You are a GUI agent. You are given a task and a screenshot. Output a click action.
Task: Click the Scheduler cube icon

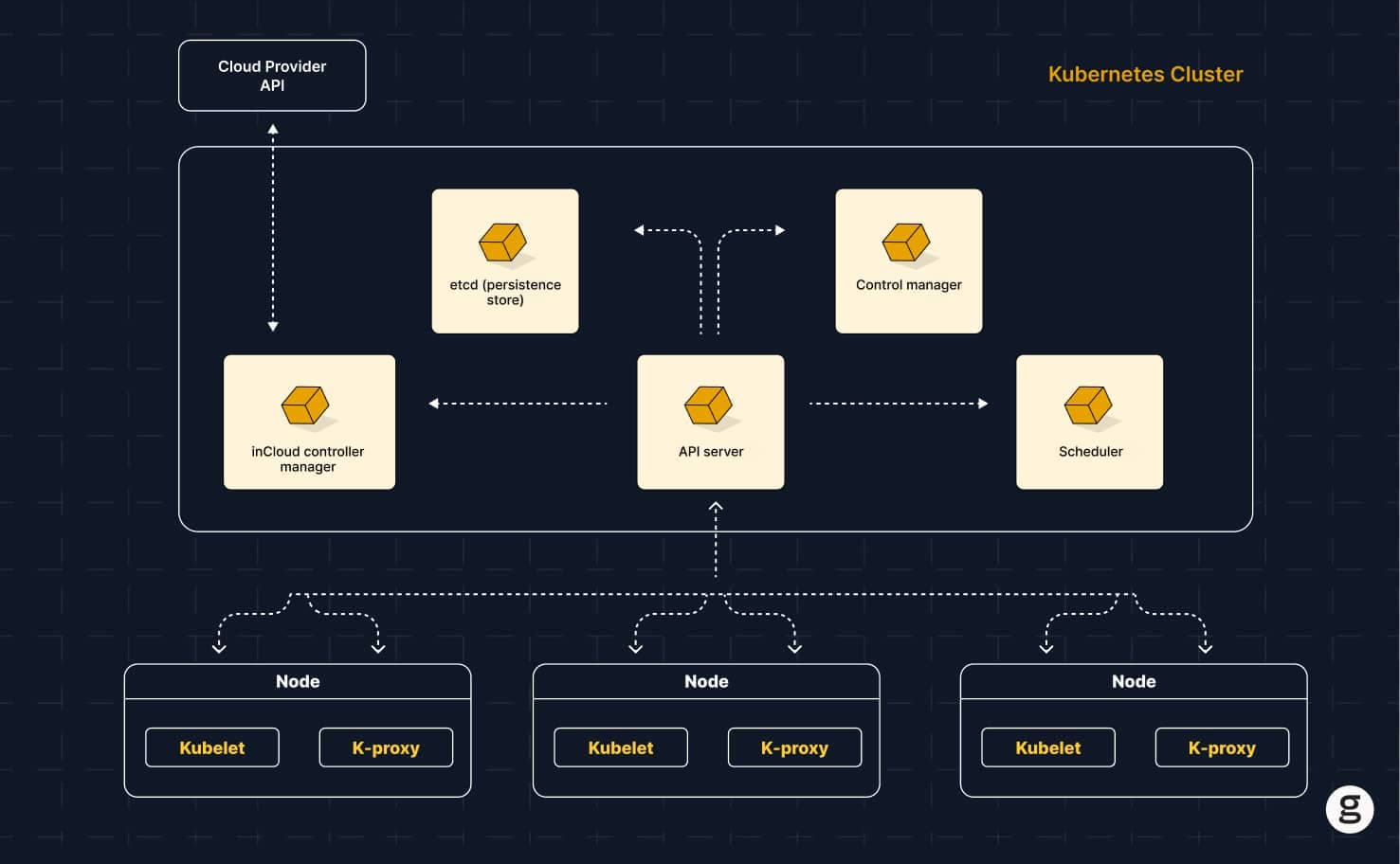point(1088,405)
